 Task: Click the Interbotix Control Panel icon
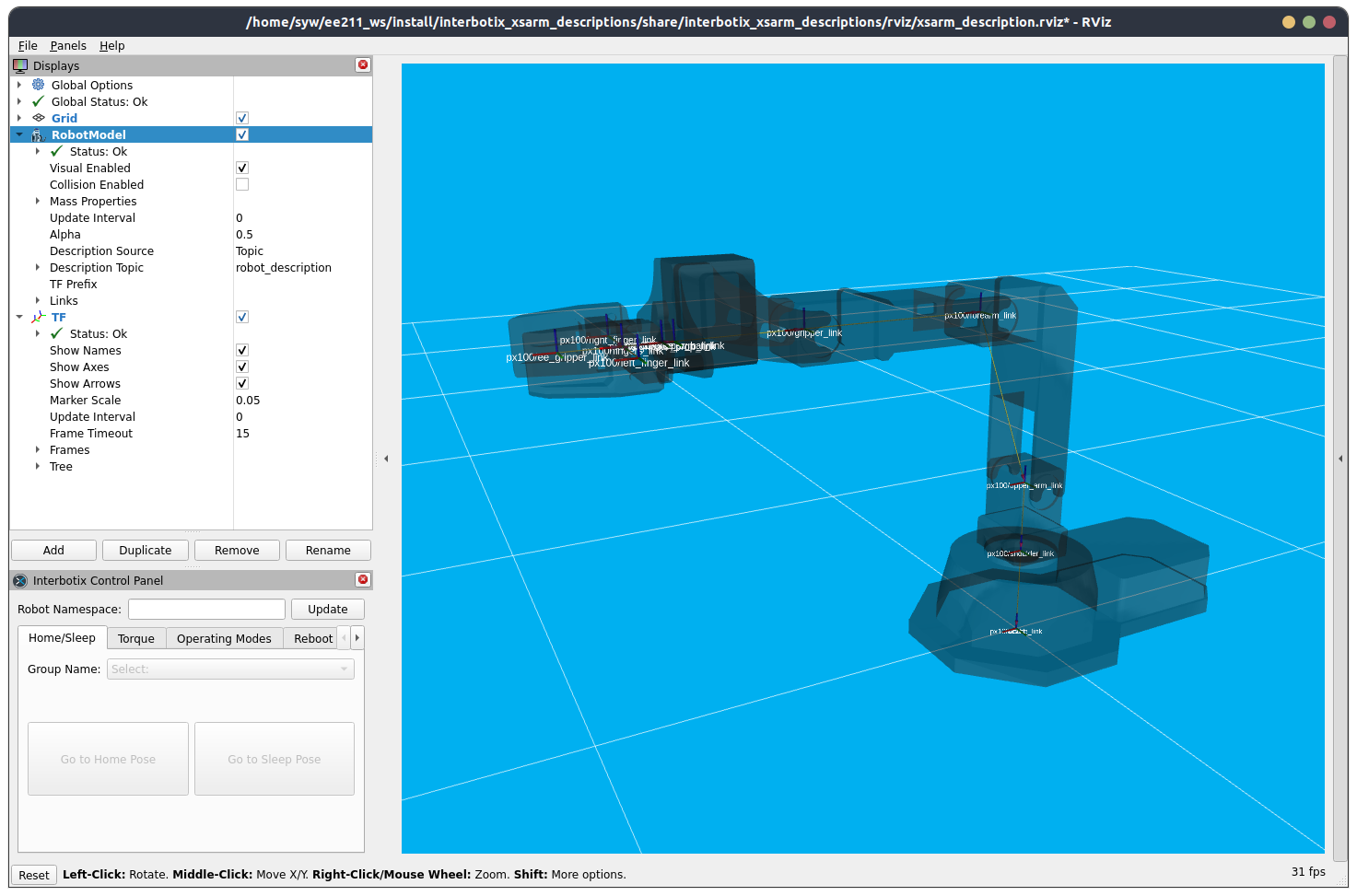coord(20,580)
